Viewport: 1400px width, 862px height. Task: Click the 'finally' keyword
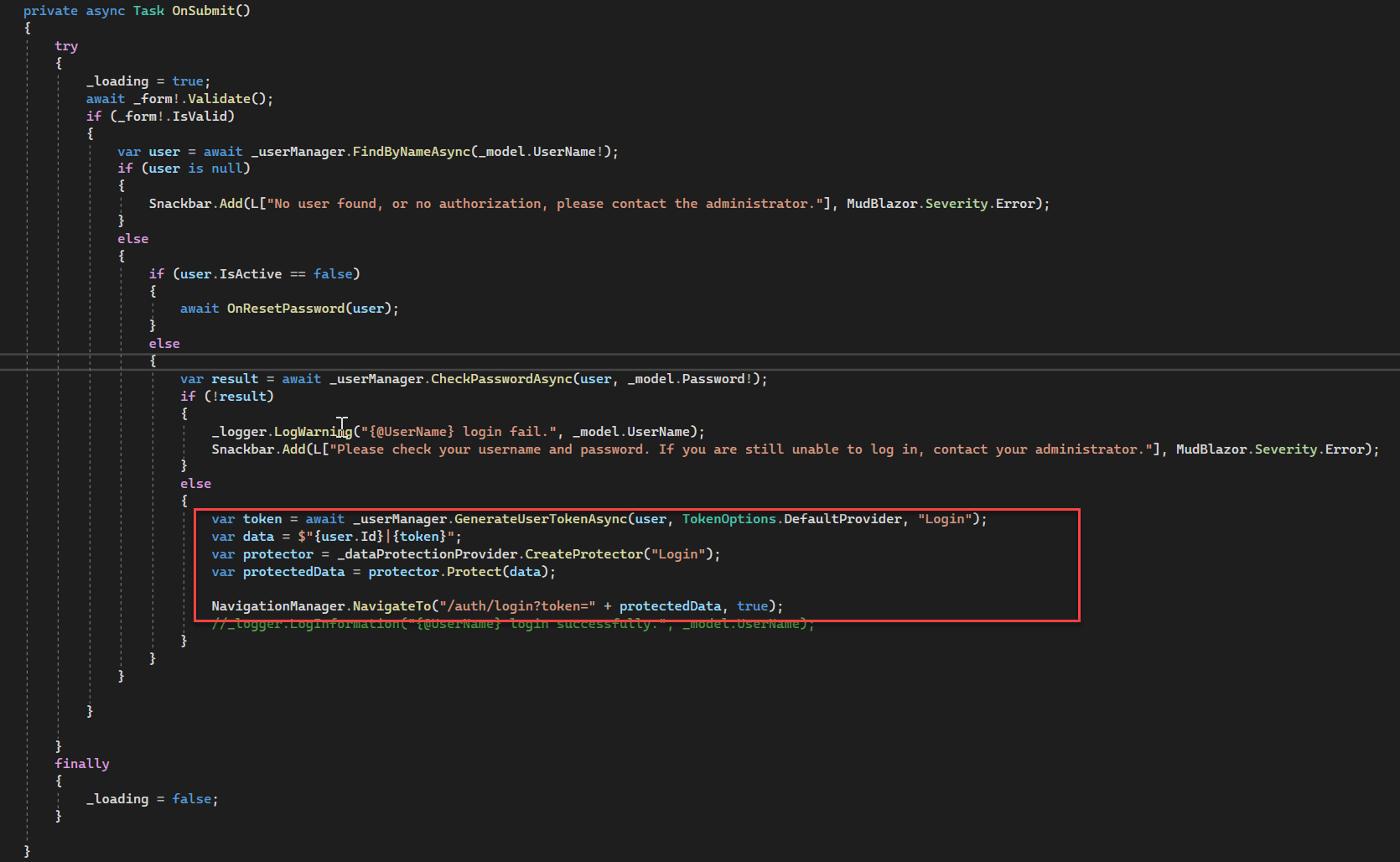tap(82, 764)
